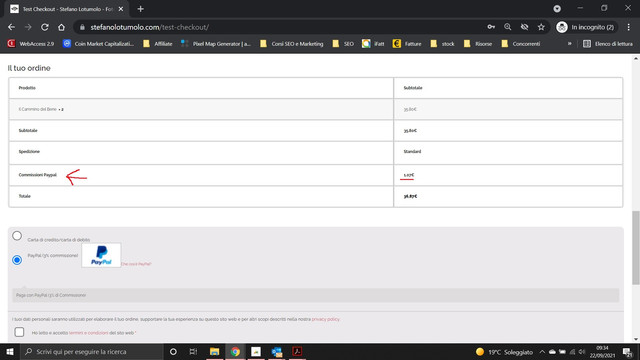Open the Corsi SEO e Marketing folder
The image size is (640, 360).
coord(291,44)
